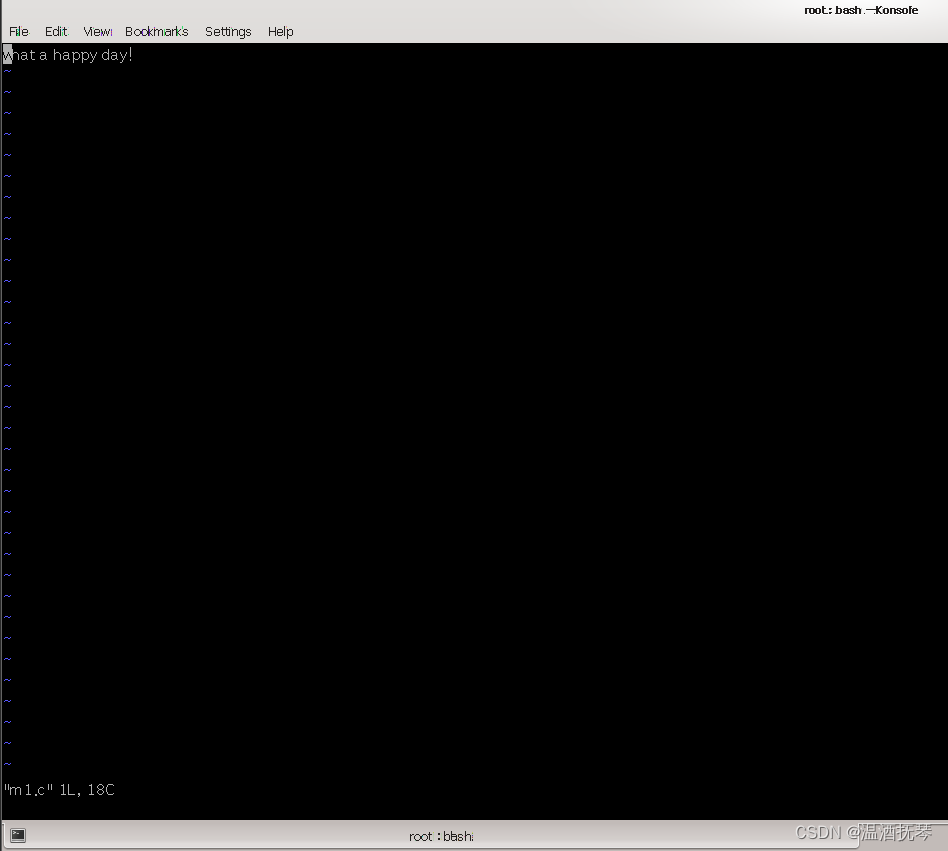Click inside the black terminal text area
Viewport: 948px width, 851px height.
450,400
